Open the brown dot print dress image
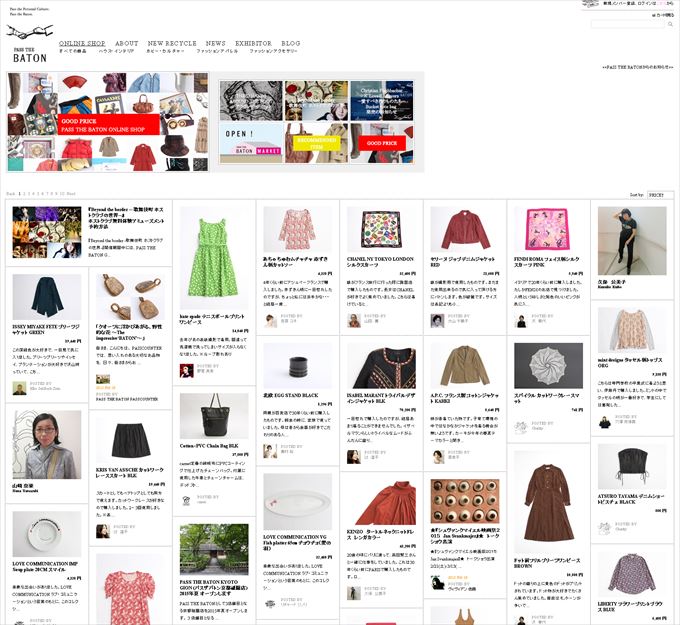The width and height of the screenshot is (680, 625). 548,502
